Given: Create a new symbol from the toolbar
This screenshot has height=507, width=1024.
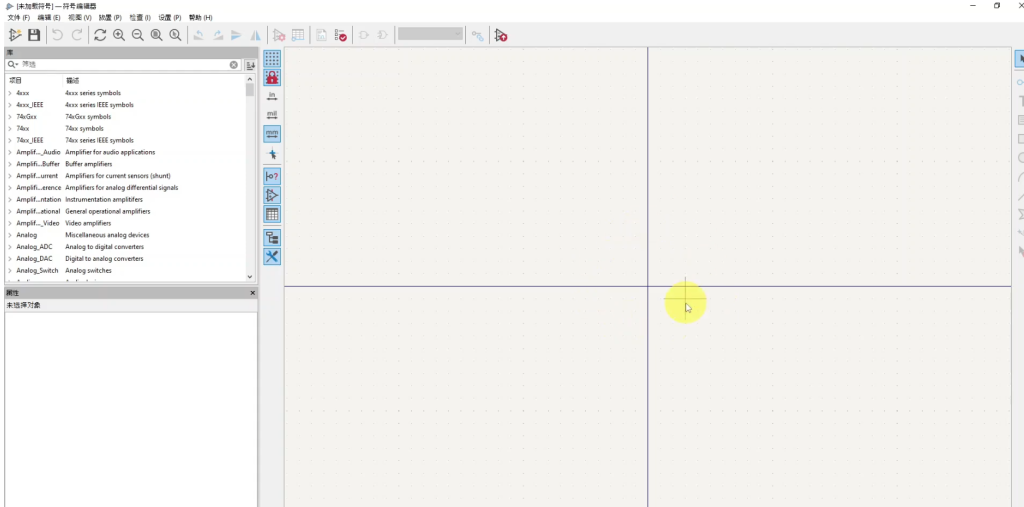Looking at the screenshot, I should (x=15, y=35).
